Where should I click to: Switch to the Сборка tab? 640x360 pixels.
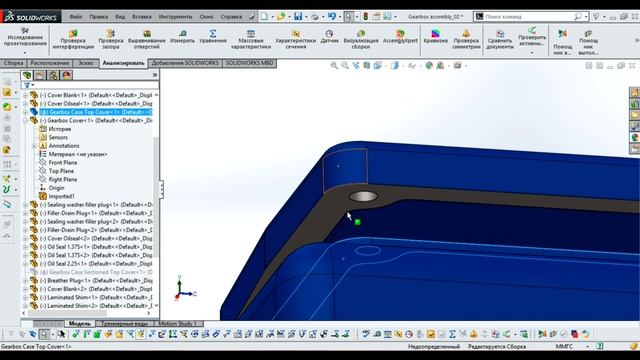coord(13,63)
